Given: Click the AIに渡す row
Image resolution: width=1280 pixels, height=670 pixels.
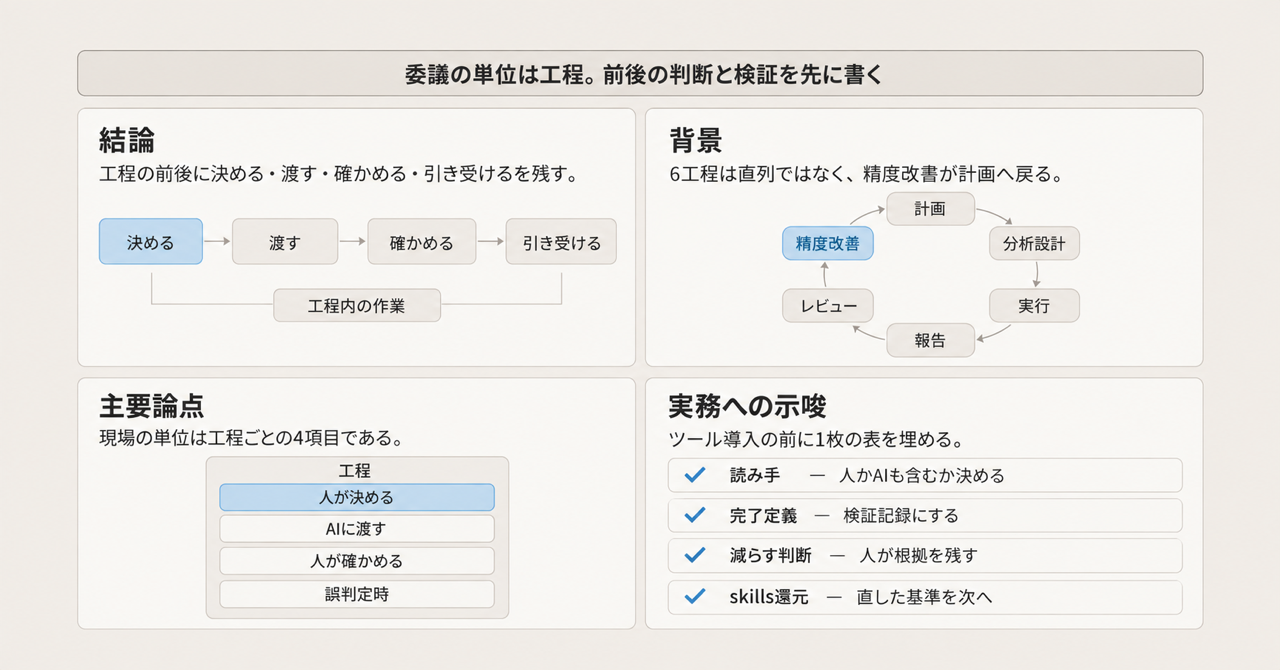Looking at the screenshot, I should click(357, 529).
